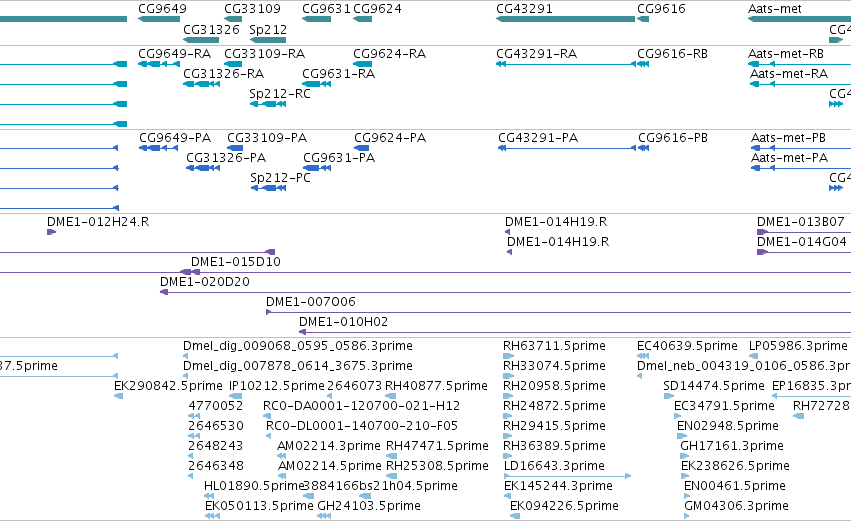Click the LD16643.3prime EST label
The width and height of the screenshot is (851, 521).
tap(554, 466)
